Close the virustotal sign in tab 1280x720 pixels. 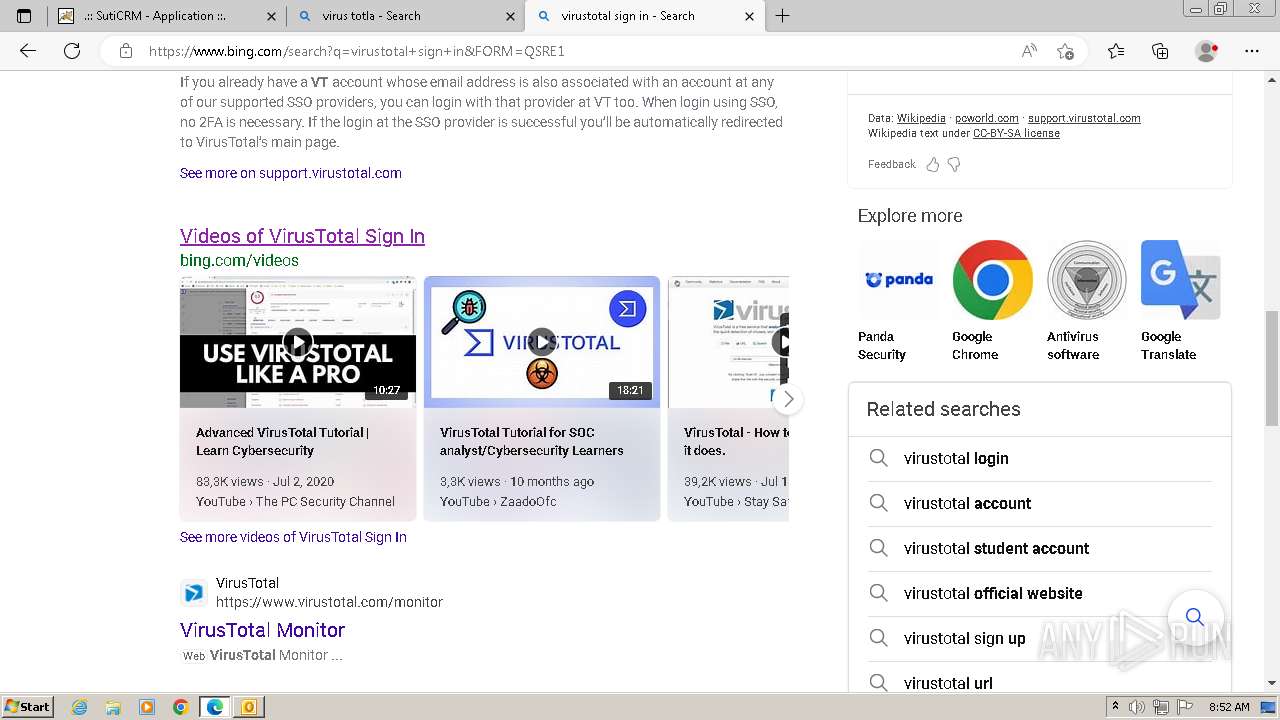coord(750,16)
